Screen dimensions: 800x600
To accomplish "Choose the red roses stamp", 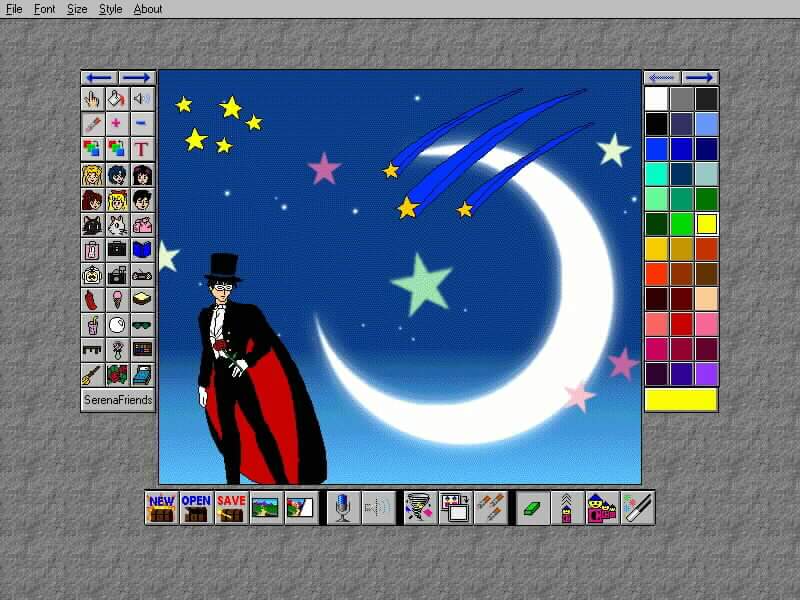I will click(117, 375).
